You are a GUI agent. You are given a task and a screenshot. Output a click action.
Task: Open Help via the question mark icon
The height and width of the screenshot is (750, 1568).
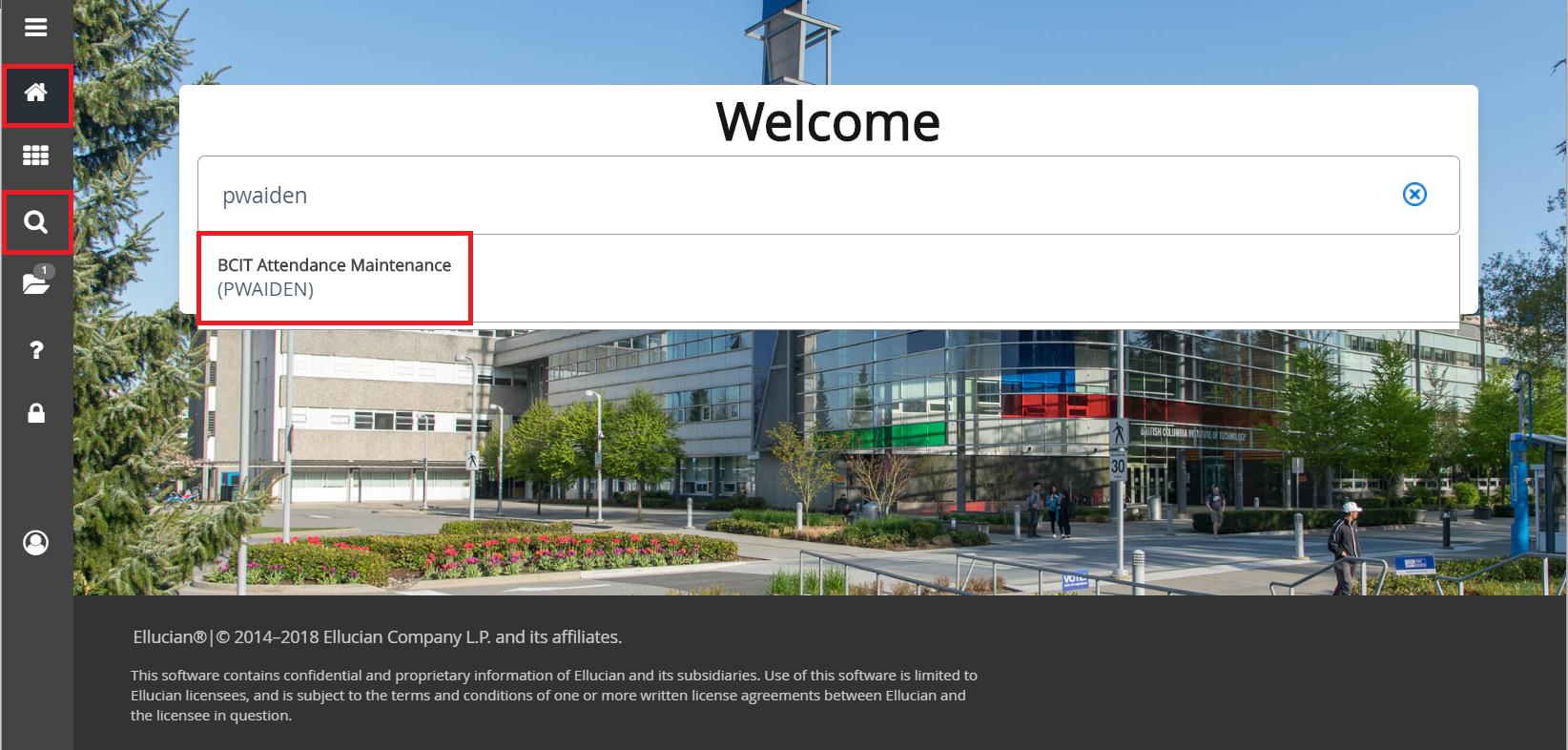coord(36,350)
